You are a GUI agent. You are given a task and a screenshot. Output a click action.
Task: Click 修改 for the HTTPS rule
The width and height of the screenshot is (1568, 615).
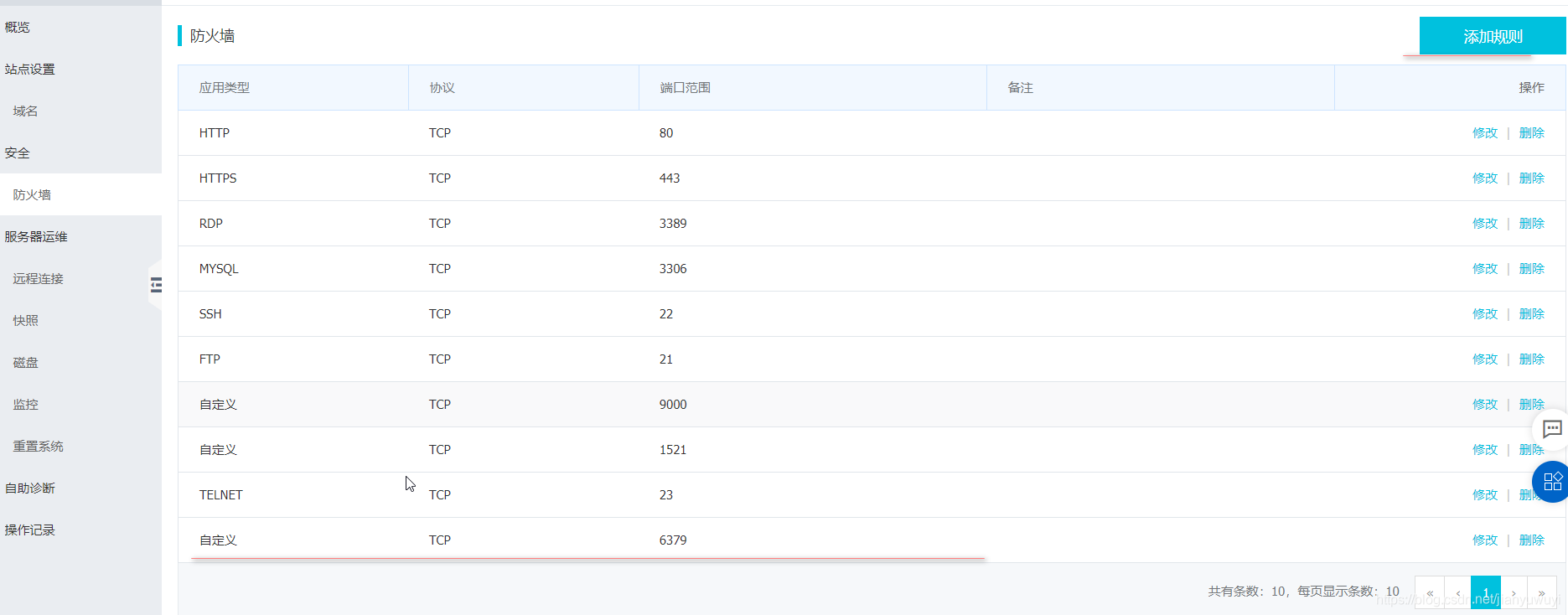(x=1485, y=178)
